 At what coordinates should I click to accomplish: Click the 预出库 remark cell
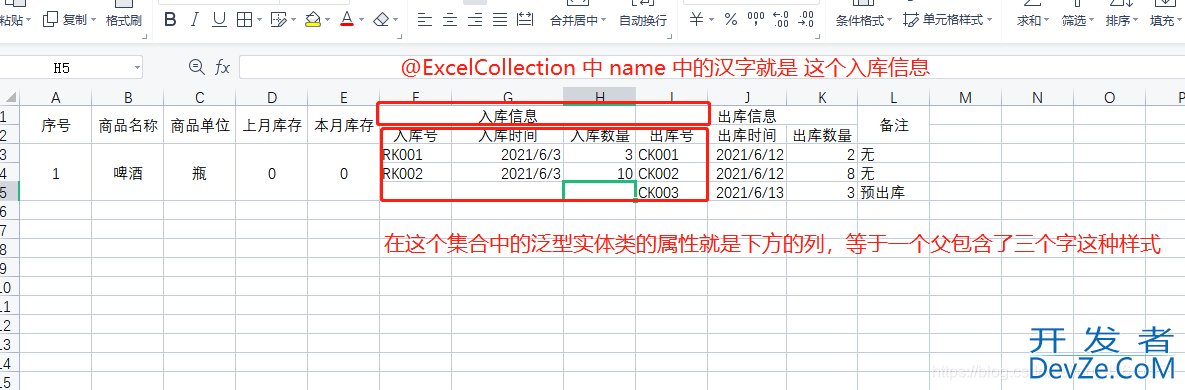893,192
